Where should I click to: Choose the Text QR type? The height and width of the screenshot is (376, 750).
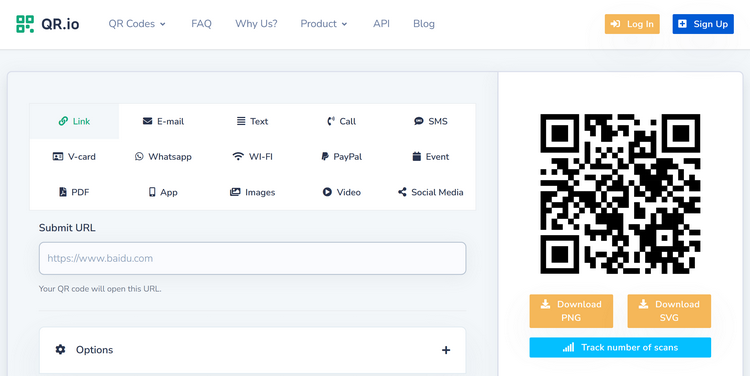tap(253, 122)
